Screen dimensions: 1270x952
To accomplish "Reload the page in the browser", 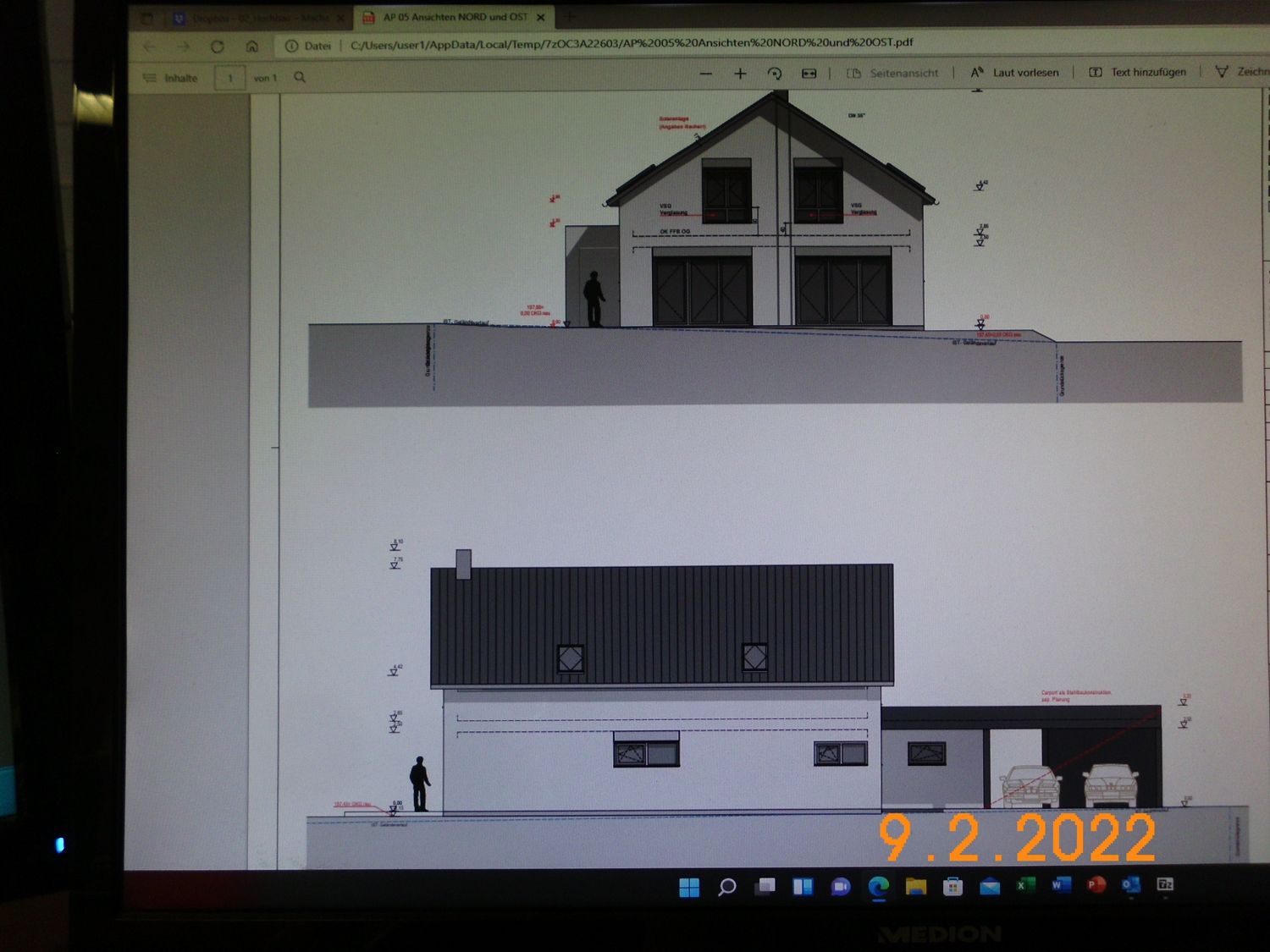I will [x=218, y=47].
